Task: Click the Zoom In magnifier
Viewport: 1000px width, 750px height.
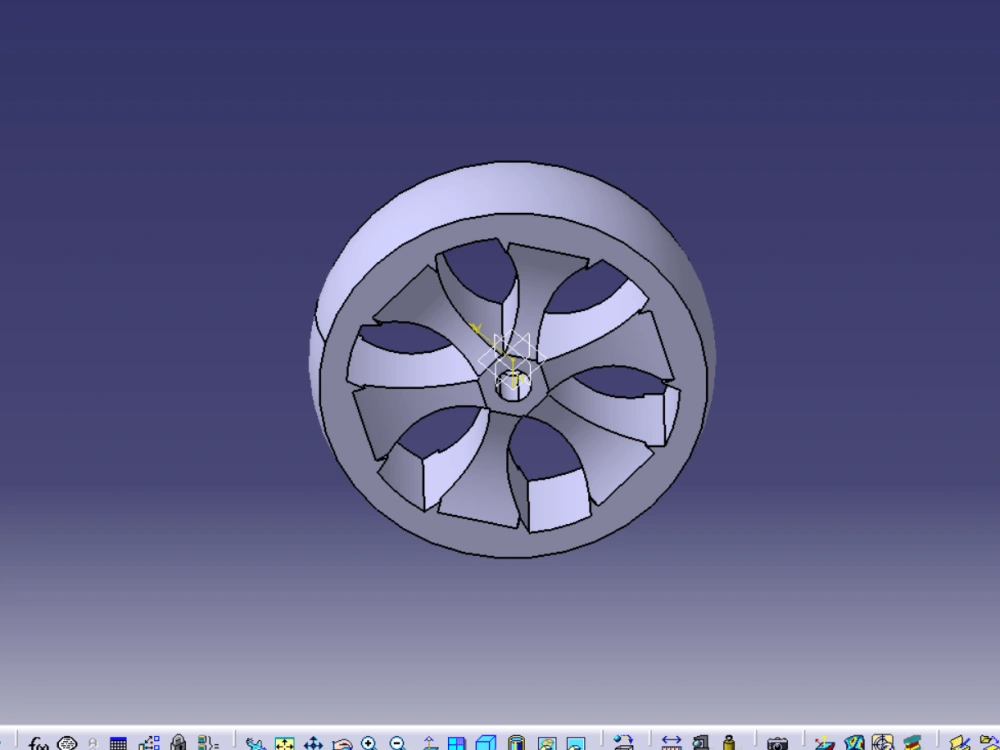Action: 369,744
